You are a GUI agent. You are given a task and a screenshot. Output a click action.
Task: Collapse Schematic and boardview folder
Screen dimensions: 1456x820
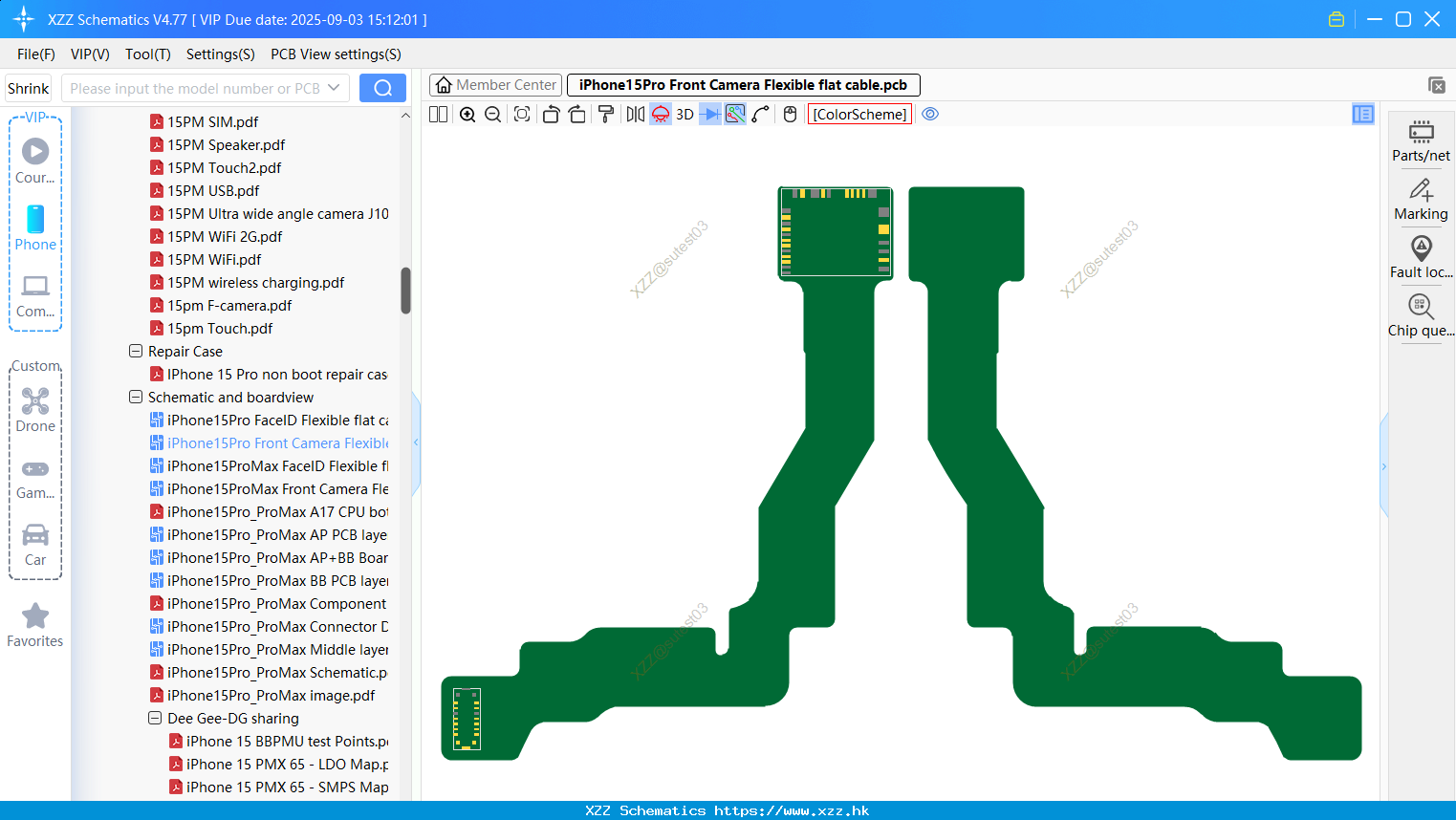click(136, 397)
